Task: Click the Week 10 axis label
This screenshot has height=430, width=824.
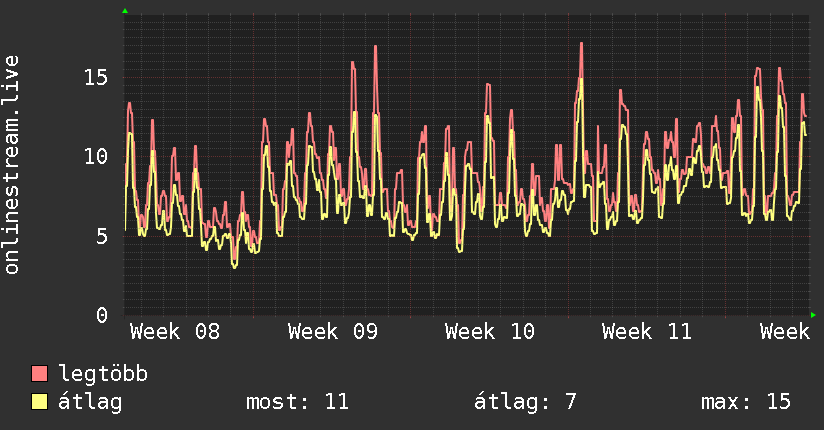Action: [490, 332]
